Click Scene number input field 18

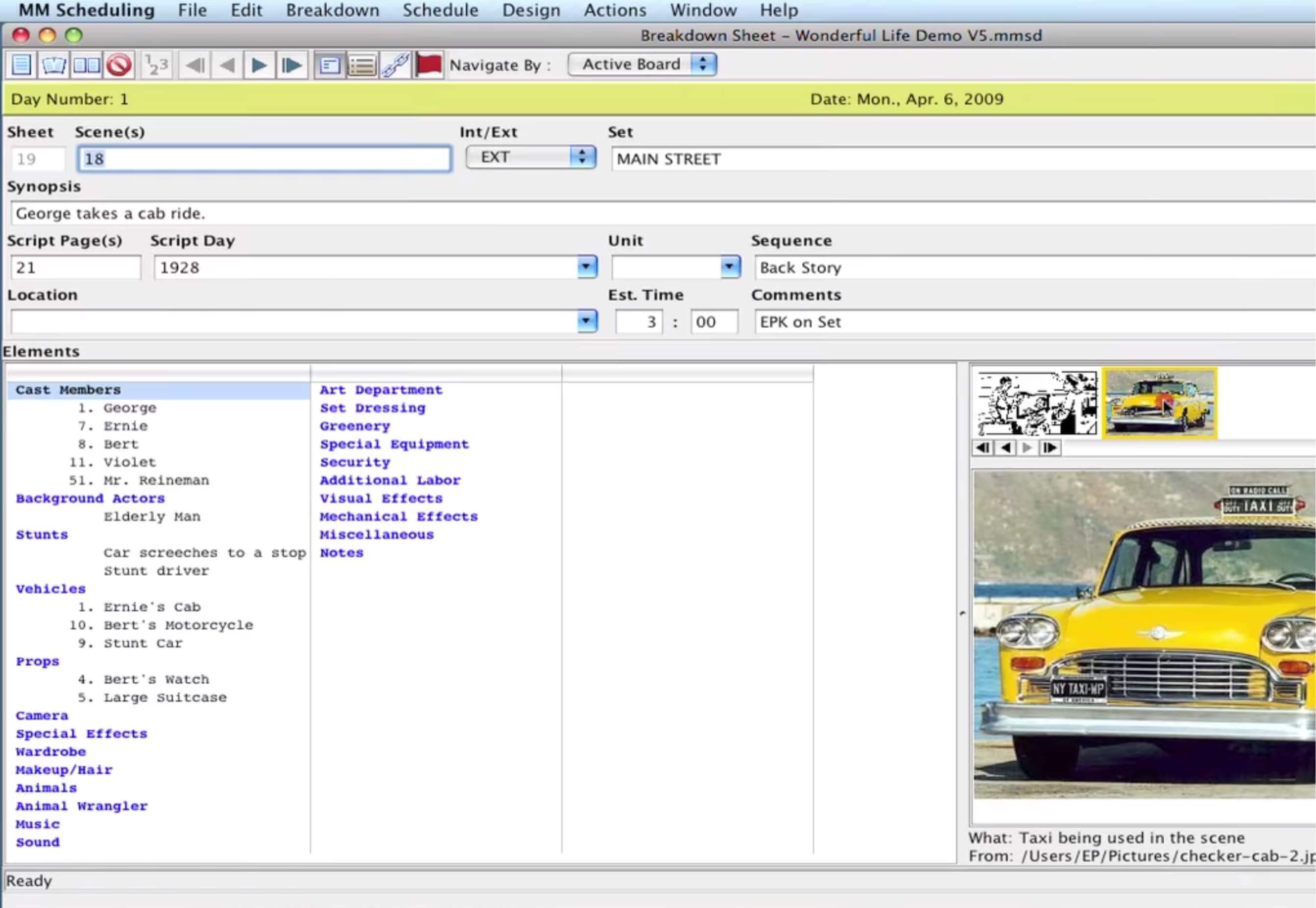pyautogui.click(x=263, y=158)
